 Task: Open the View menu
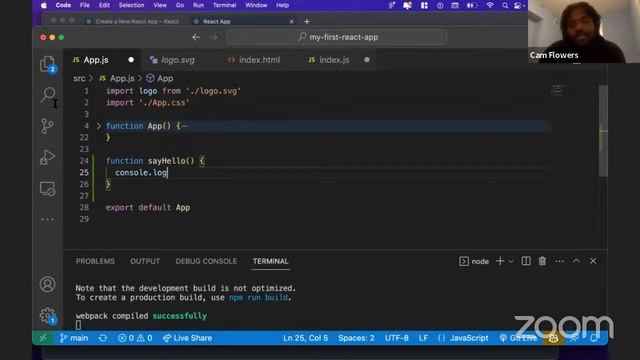160,5
